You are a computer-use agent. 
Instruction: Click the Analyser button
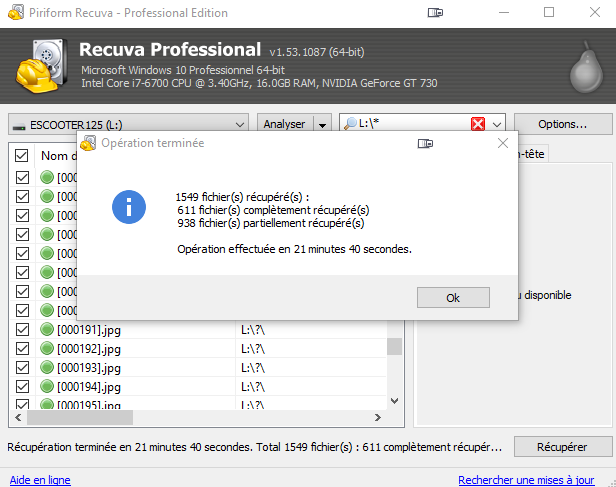point(284,124)
